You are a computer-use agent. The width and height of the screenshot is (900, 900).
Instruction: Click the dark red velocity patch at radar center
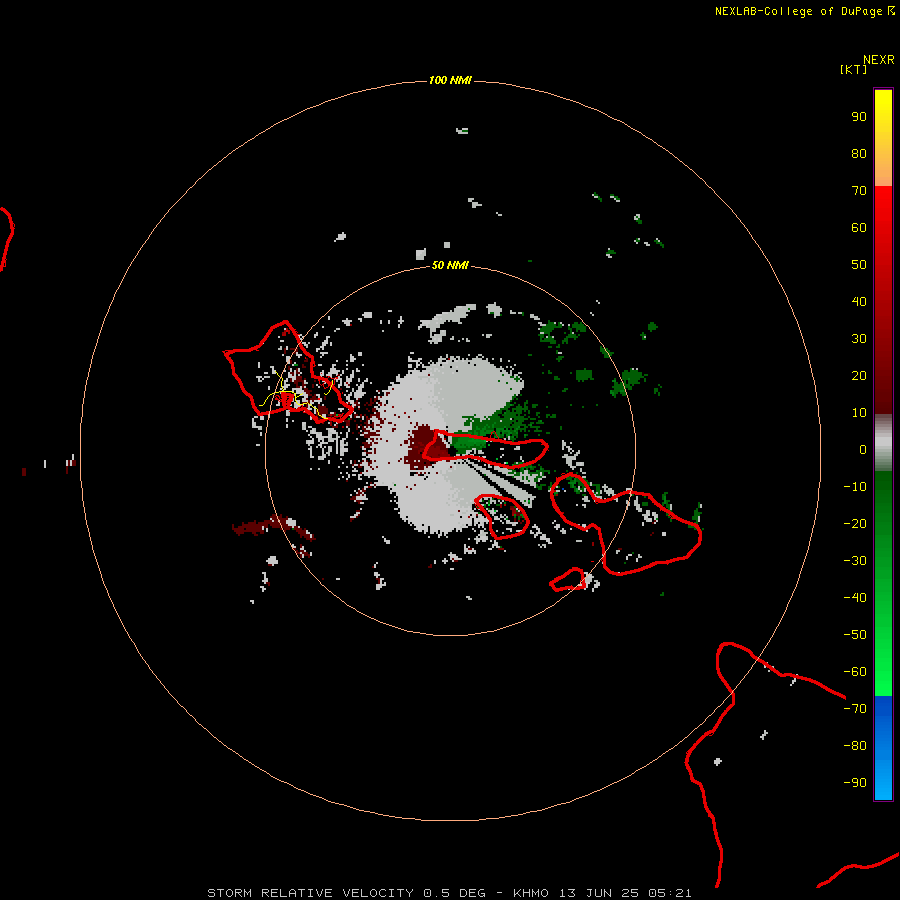point(428,448)
